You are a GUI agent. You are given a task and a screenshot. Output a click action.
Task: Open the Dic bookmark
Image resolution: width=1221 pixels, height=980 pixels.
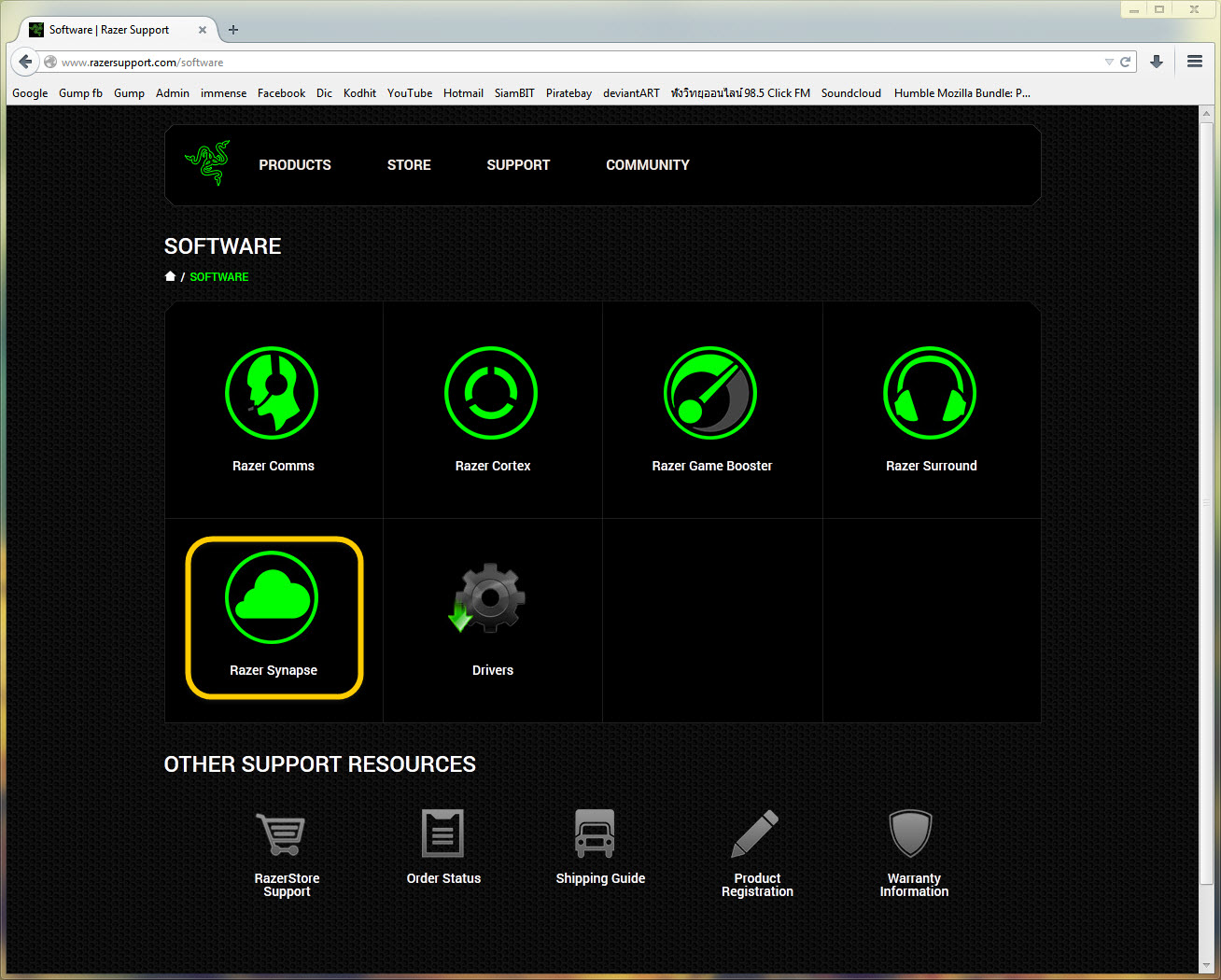click(x=324, y=93)
